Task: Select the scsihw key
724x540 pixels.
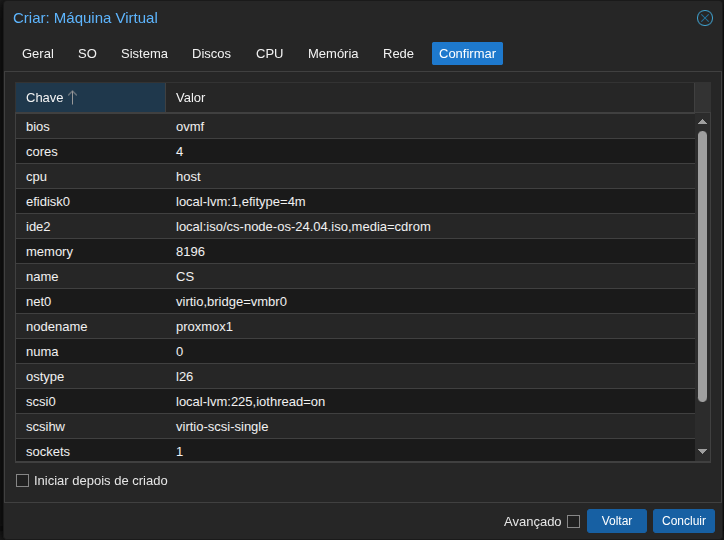Action: pos(45,426)
